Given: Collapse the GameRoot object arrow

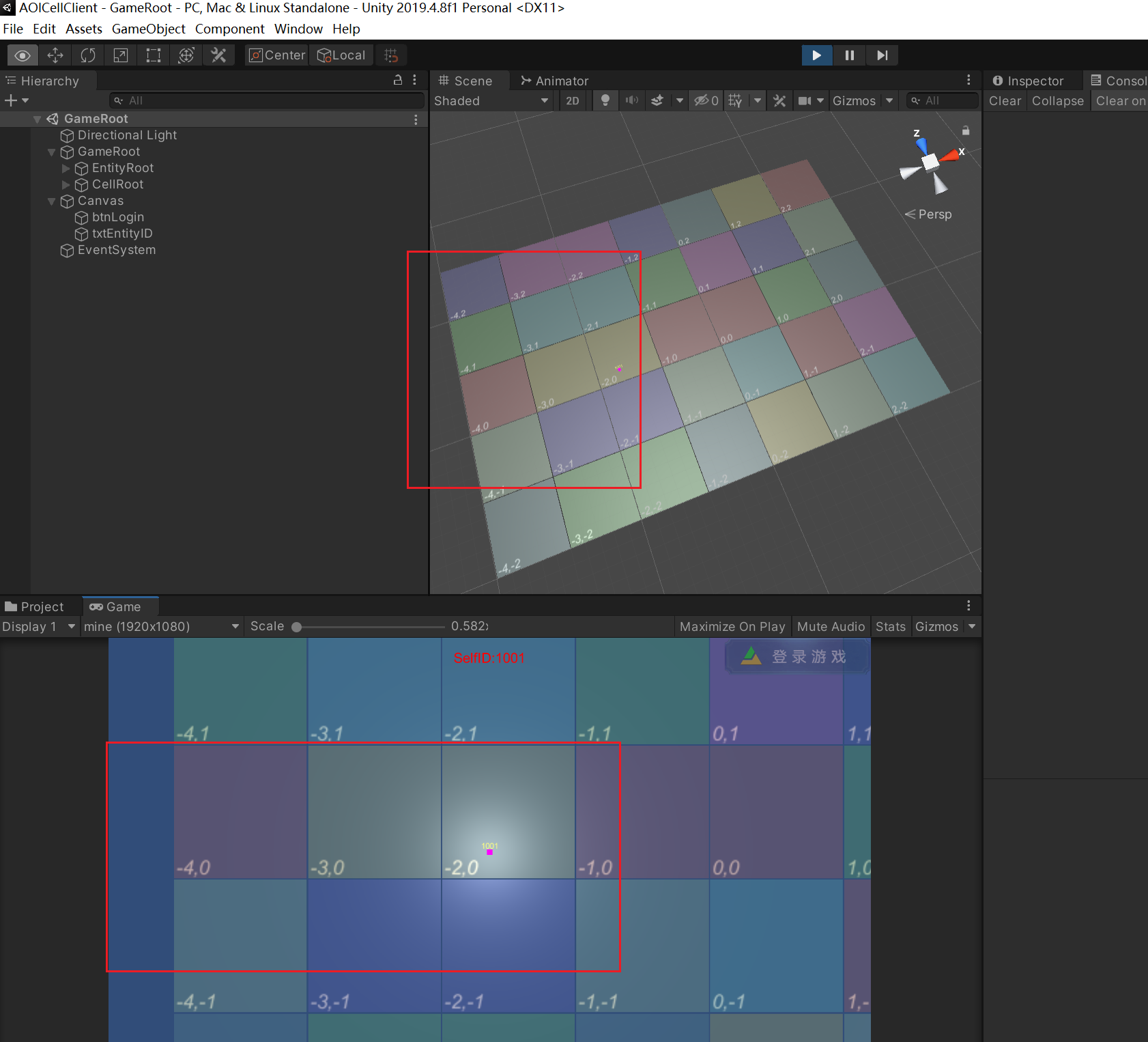Looking at the screenshot, I should (52, 152).
